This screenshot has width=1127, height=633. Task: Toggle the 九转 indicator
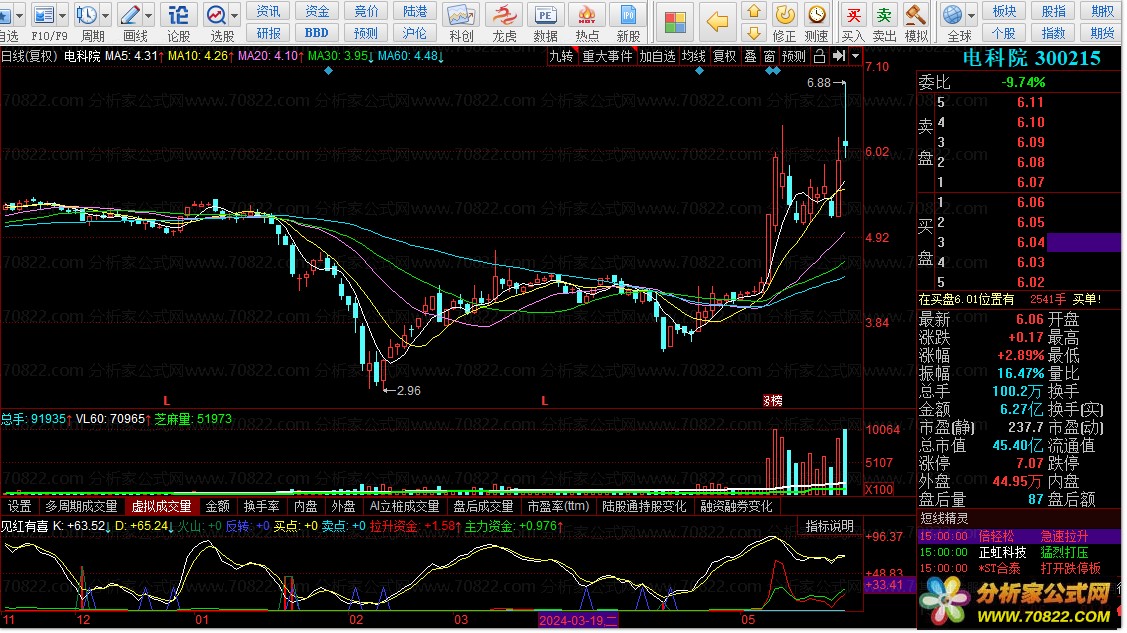point(561,56)
